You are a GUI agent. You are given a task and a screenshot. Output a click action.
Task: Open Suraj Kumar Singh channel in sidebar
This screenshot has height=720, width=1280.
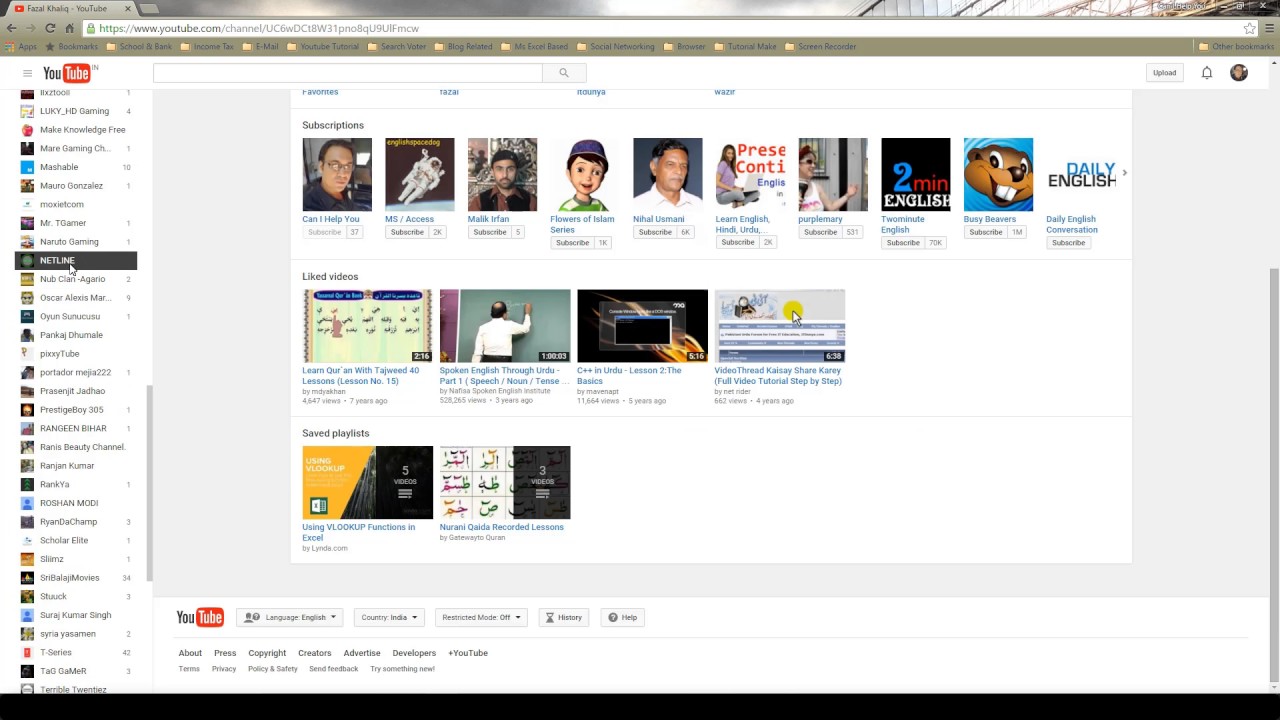coord(76,615)
